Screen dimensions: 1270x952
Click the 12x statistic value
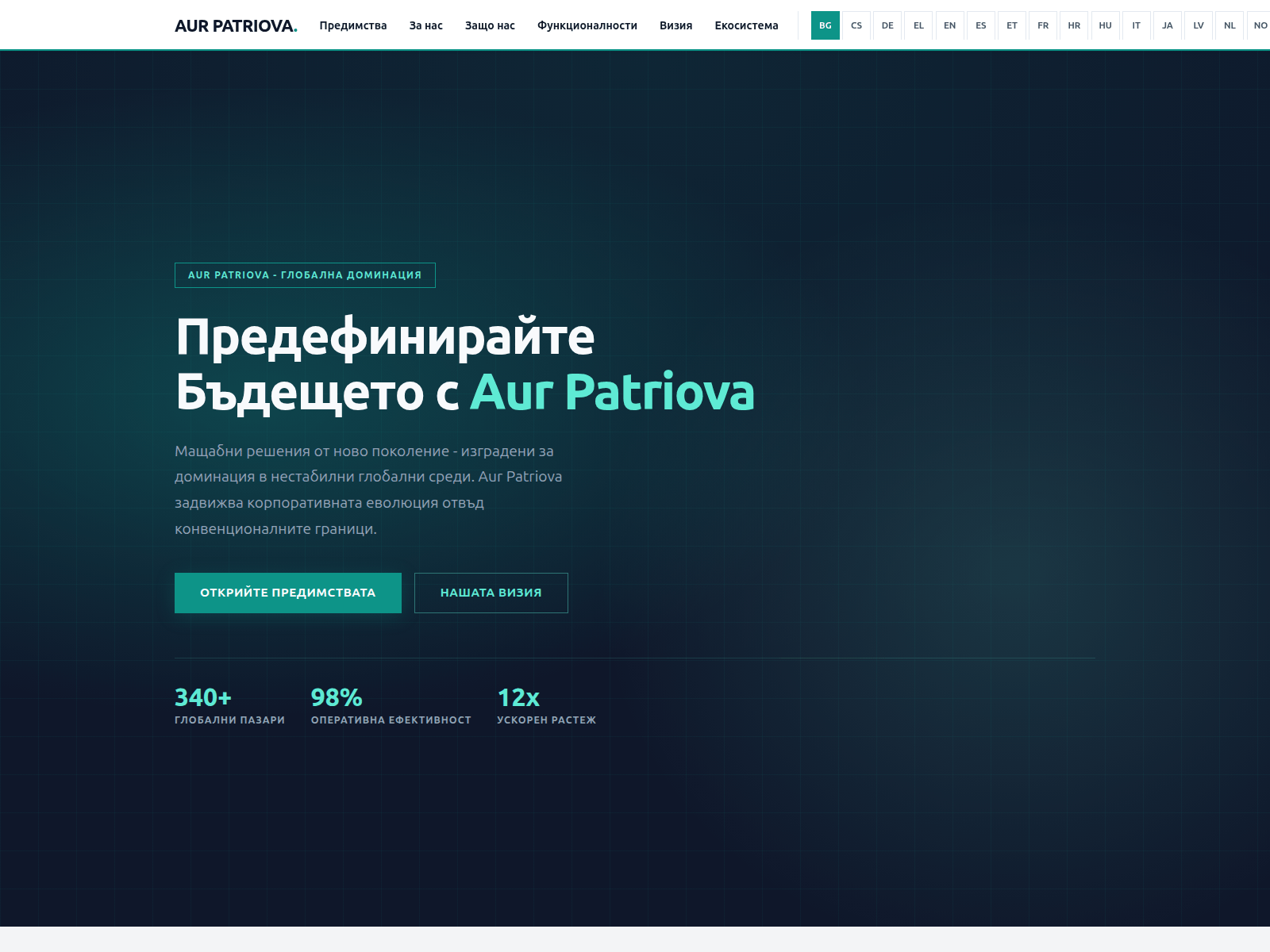pyautogui.click(x=518, y=697)
